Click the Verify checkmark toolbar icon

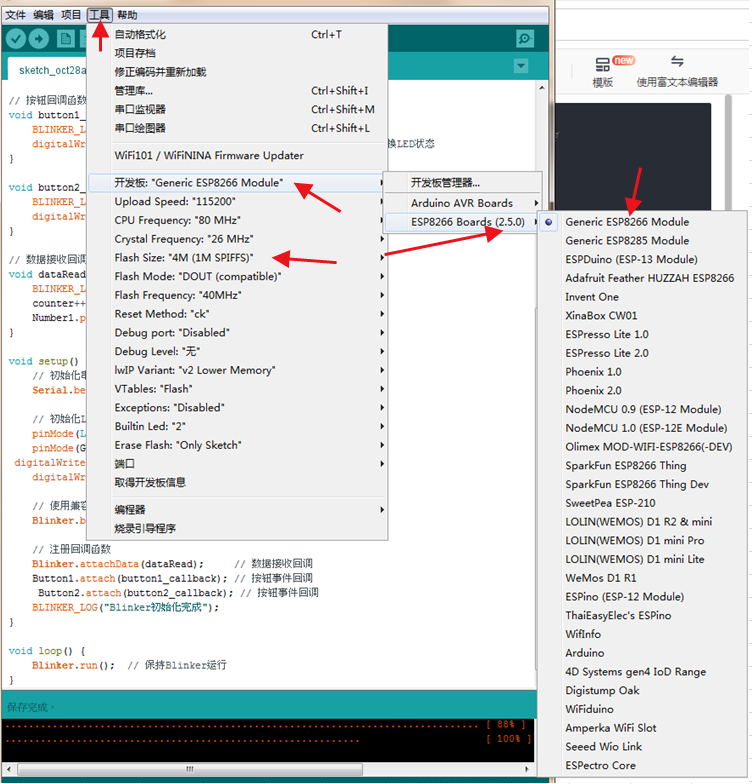click(x=16, y=38)
